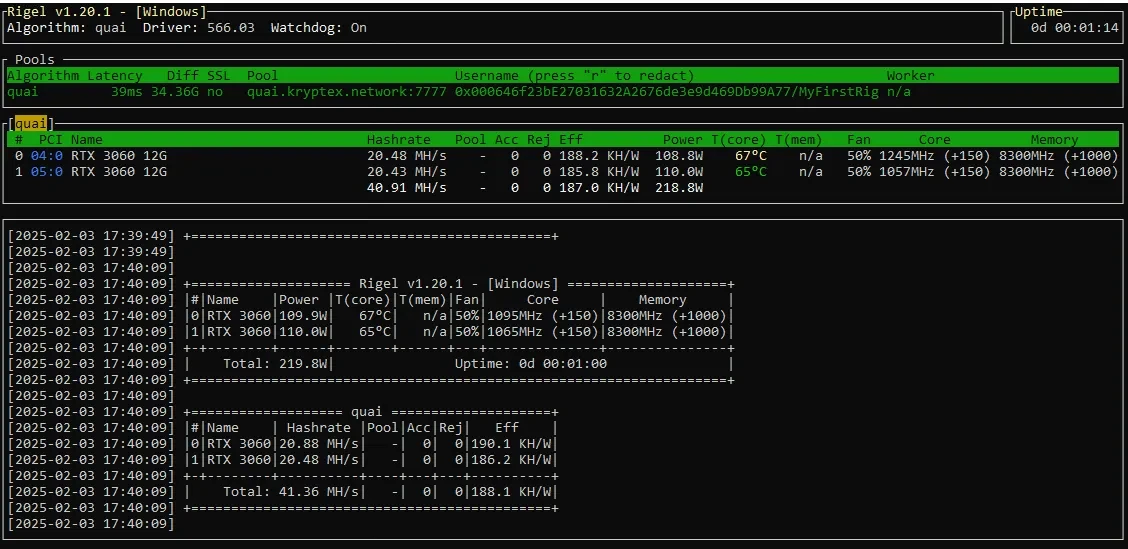The image size is (1128, 549).
Task: Click the Power column header in GPU table
Action: tap(682, 140)
